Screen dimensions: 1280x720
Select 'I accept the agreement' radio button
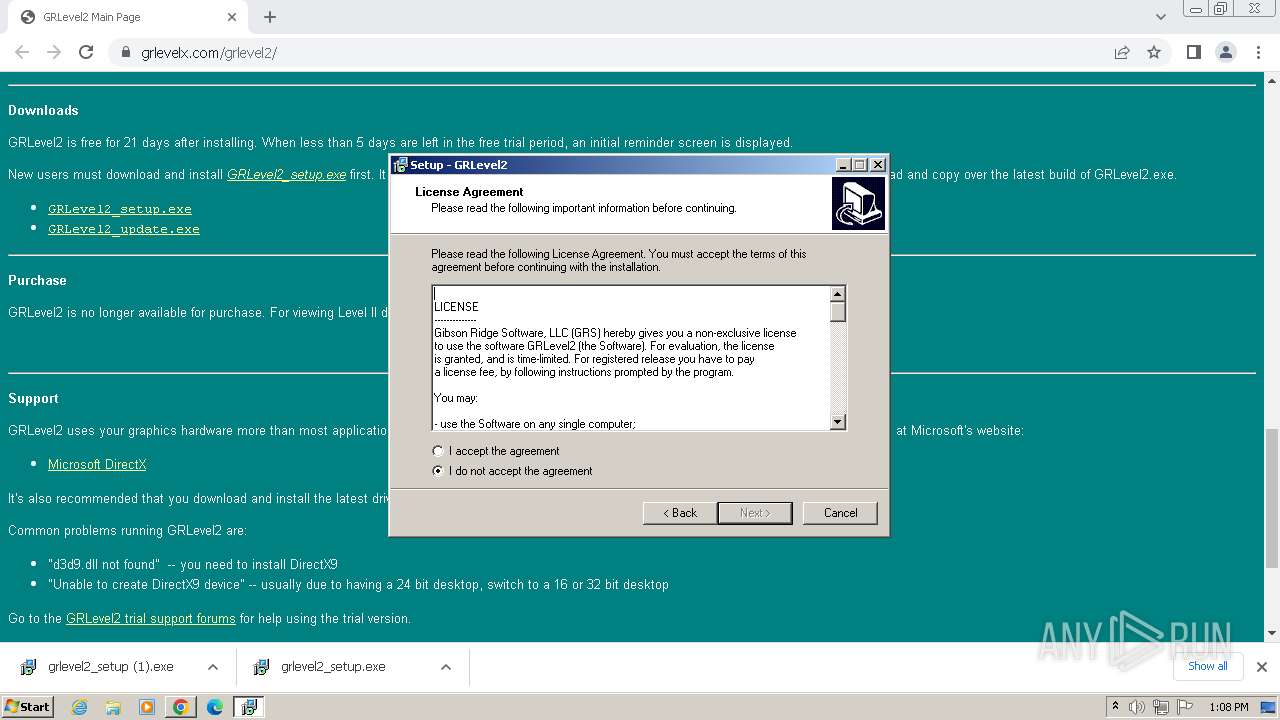tap(437, 451)
